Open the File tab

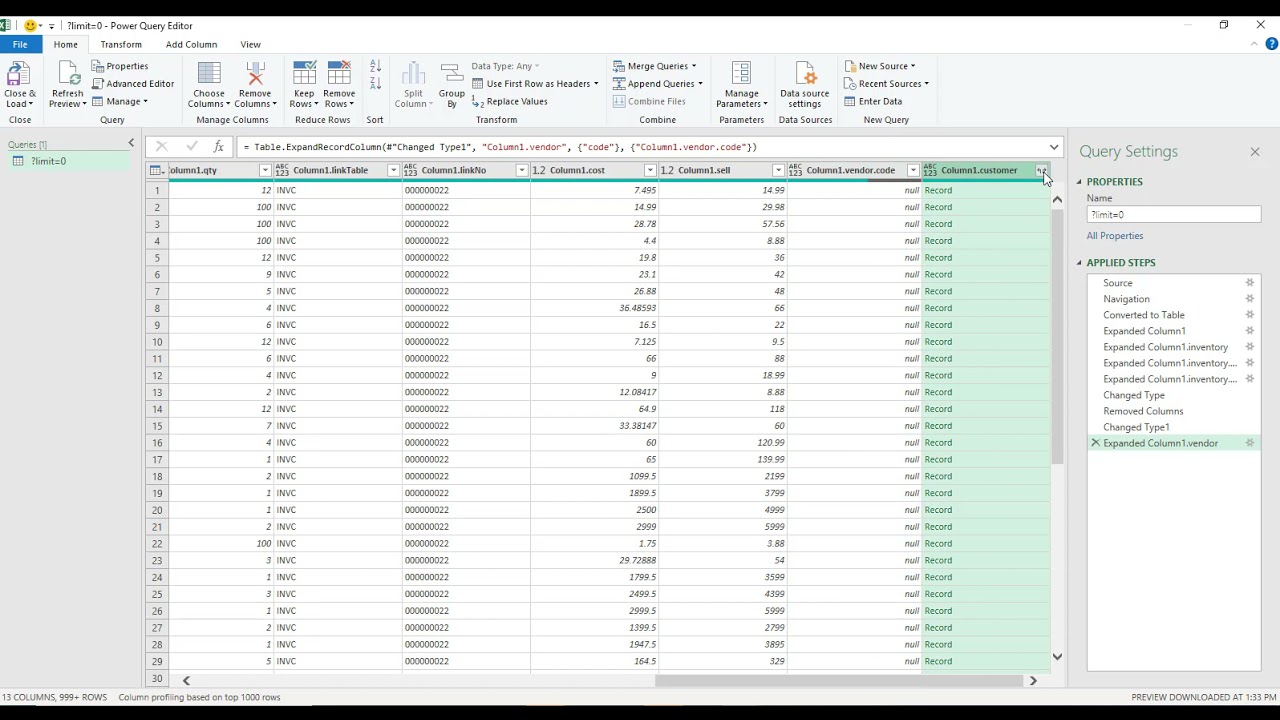20,45
